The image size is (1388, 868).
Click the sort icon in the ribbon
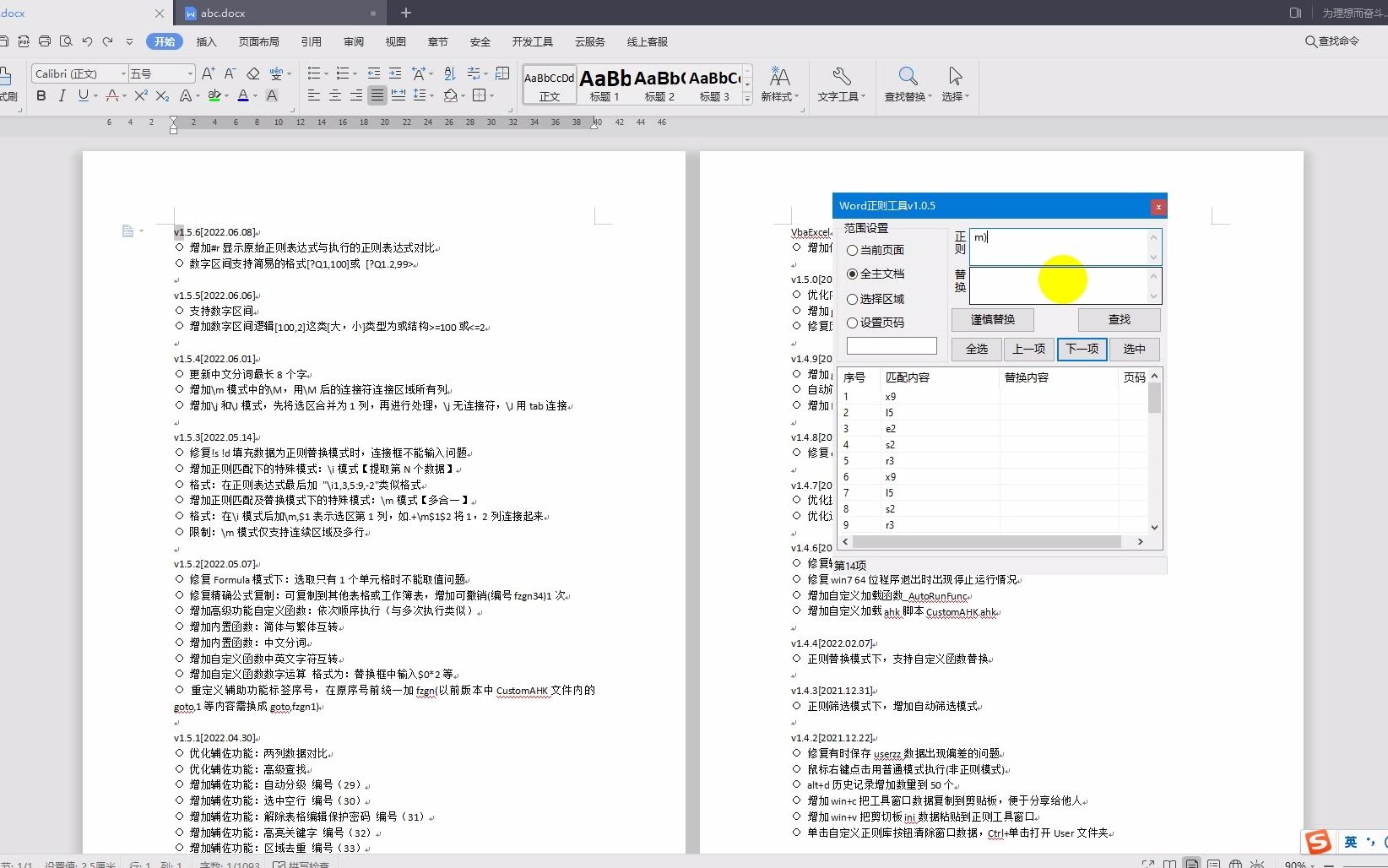click(448, 73)
